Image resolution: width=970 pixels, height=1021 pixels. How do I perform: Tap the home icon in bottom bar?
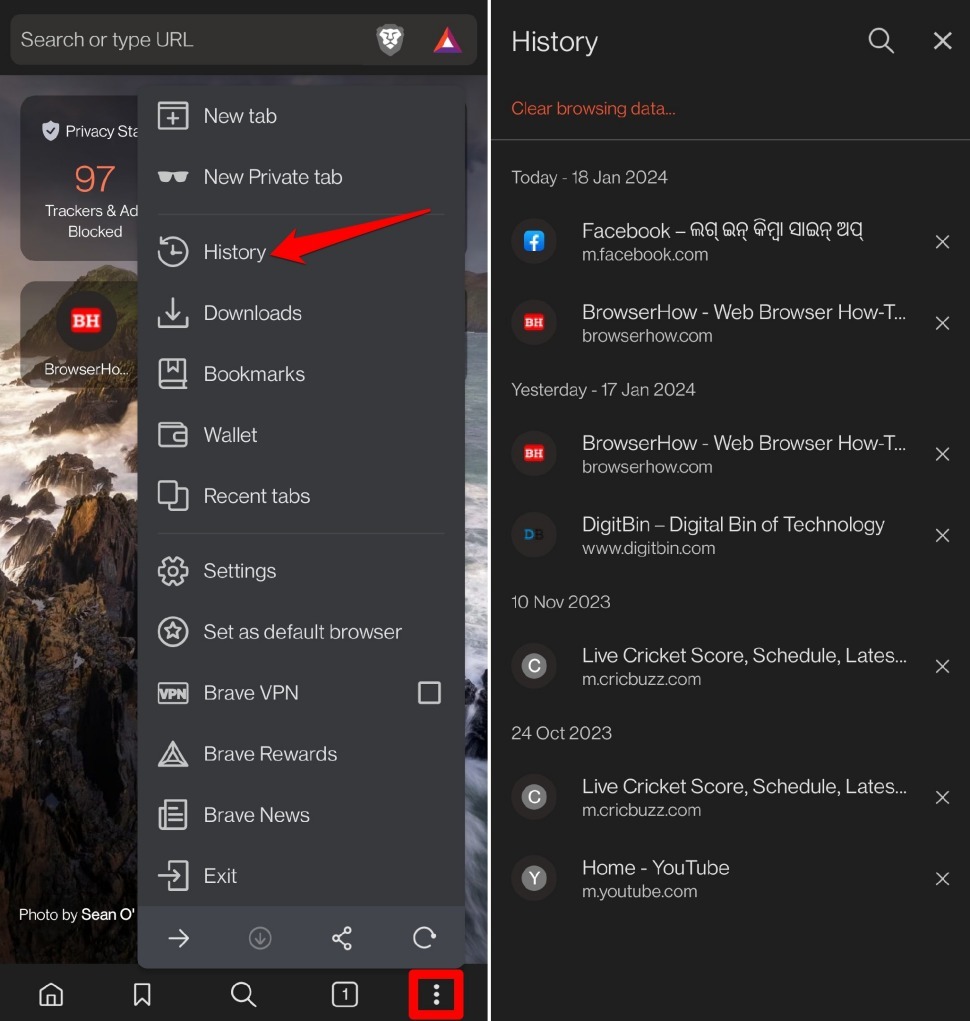[x=51, y=994]
